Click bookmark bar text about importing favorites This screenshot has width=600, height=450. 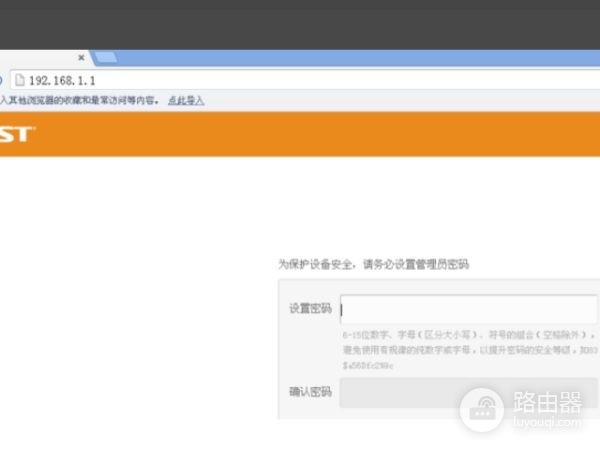click(79, 100)
